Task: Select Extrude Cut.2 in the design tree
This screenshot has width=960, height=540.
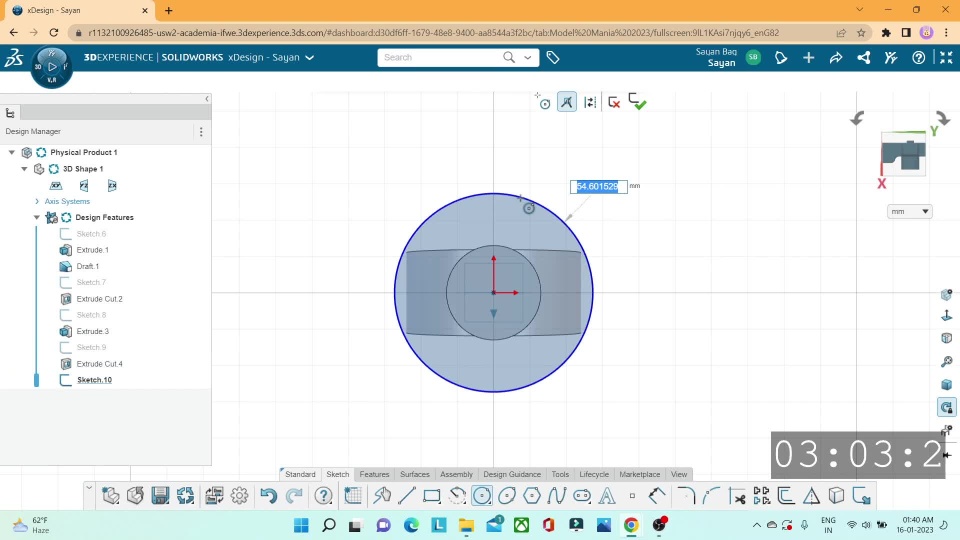Action: [99, 299]
